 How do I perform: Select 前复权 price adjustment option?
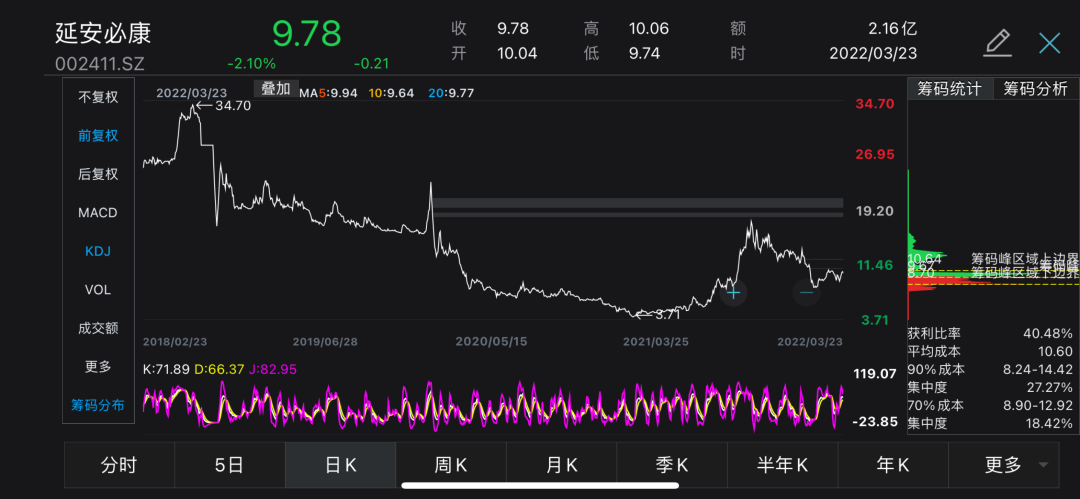coord(98,136)
